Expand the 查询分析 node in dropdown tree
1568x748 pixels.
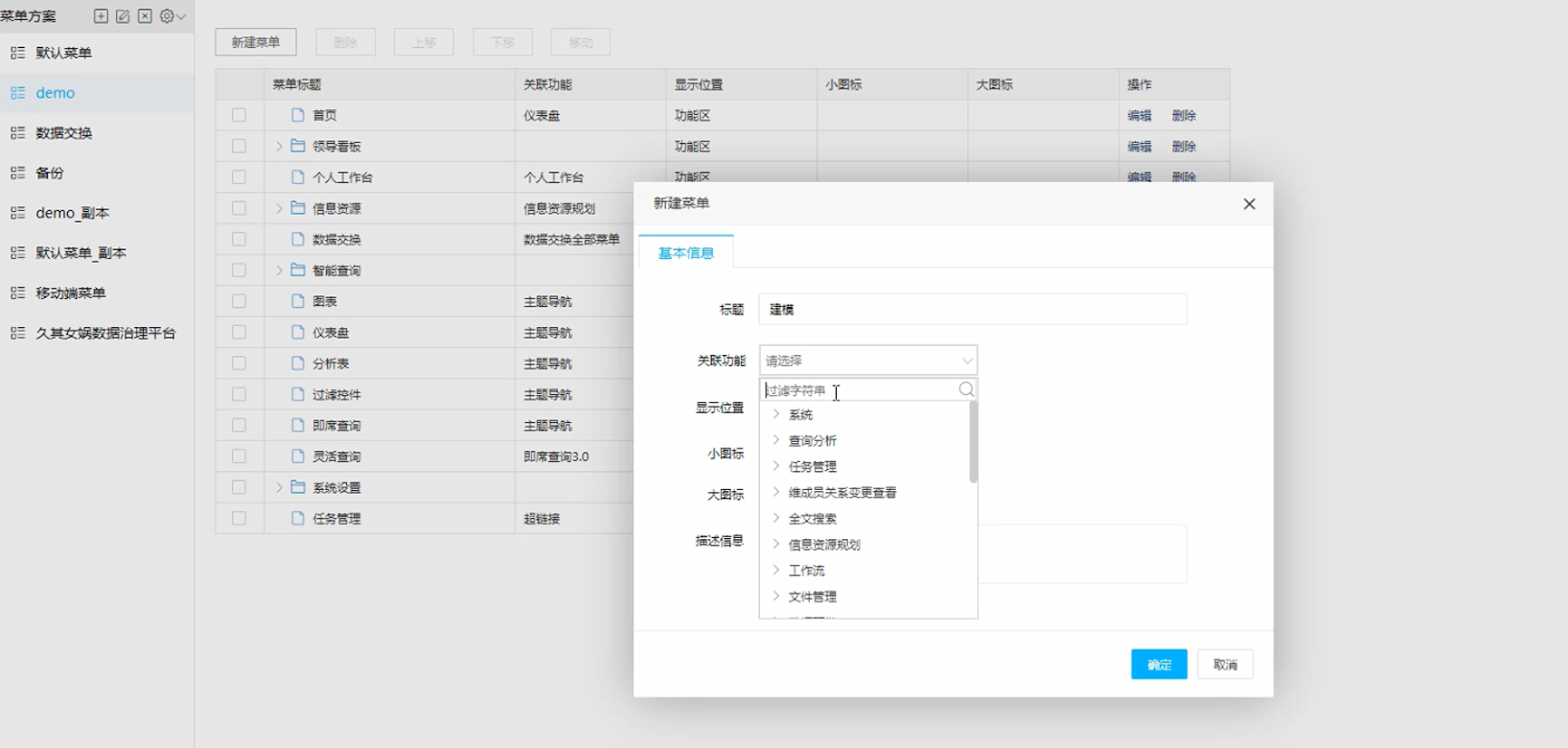[776, 440]
